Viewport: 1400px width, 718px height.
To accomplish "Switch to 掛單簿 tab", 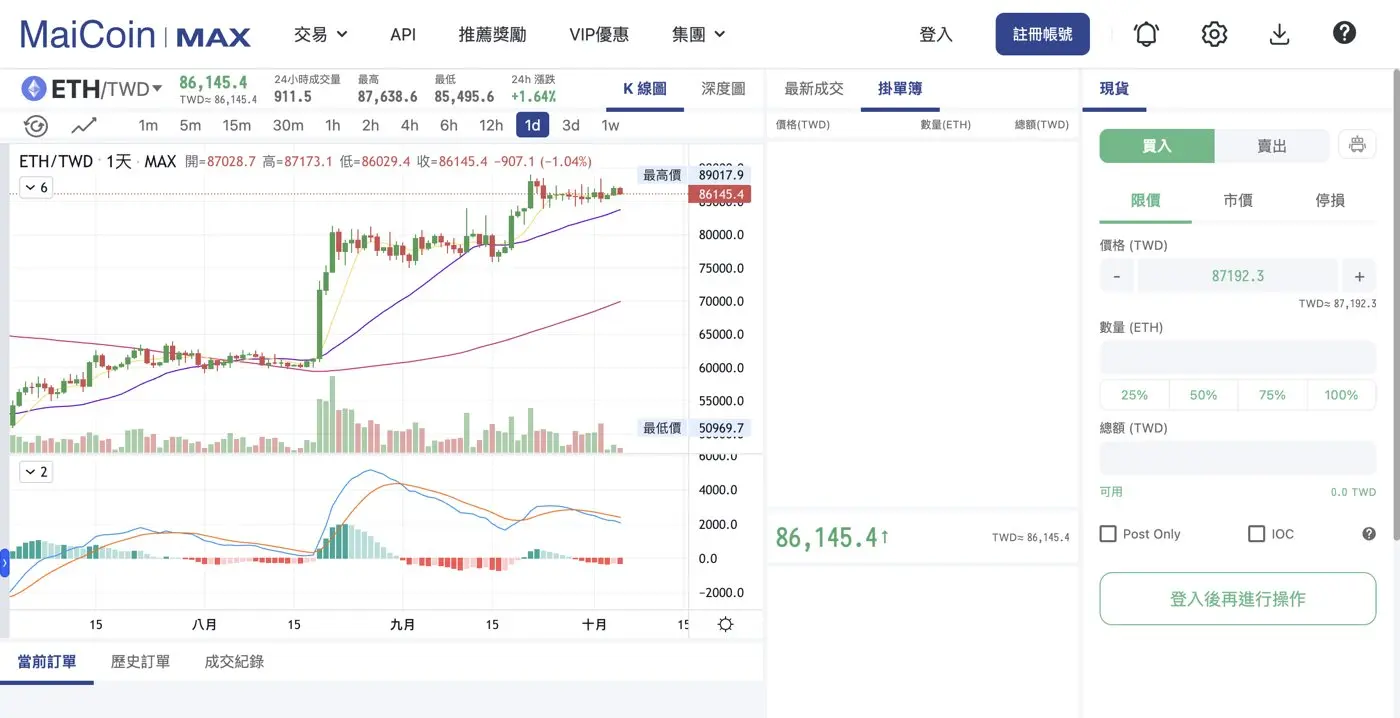I will coord(900,89).
